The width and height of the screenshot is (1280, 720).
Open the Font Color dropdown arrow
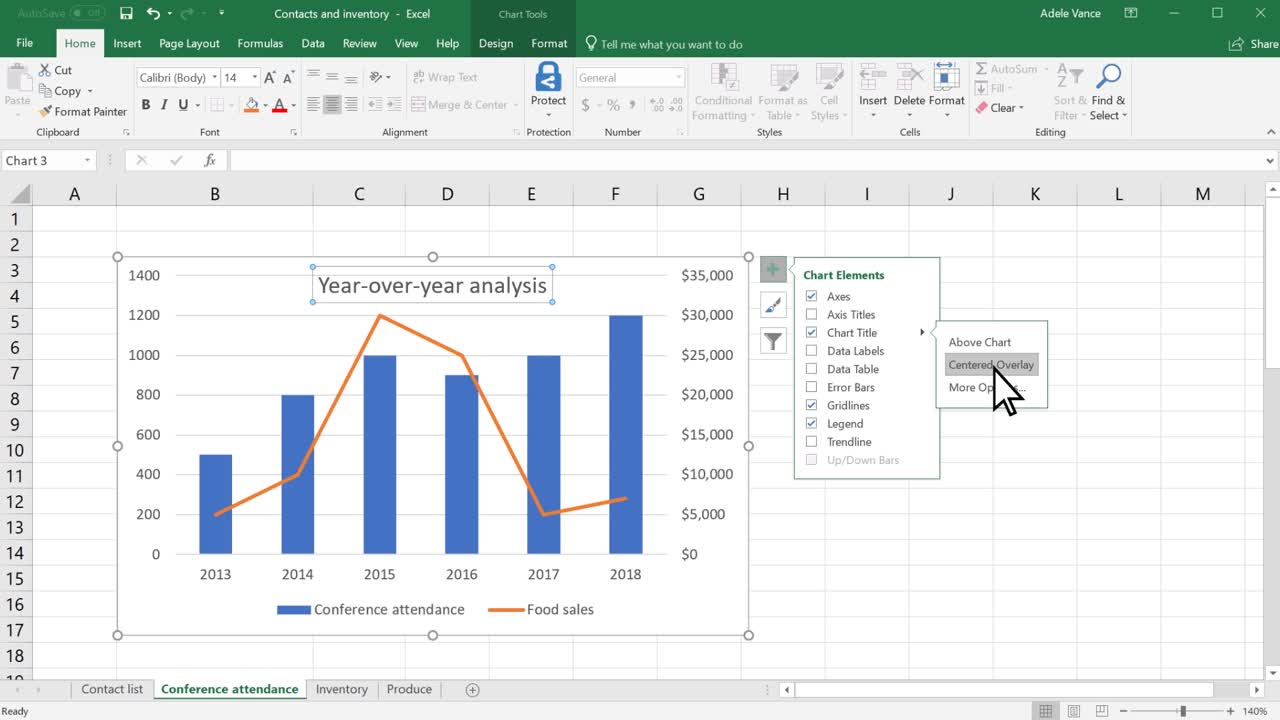click(294, 105)
